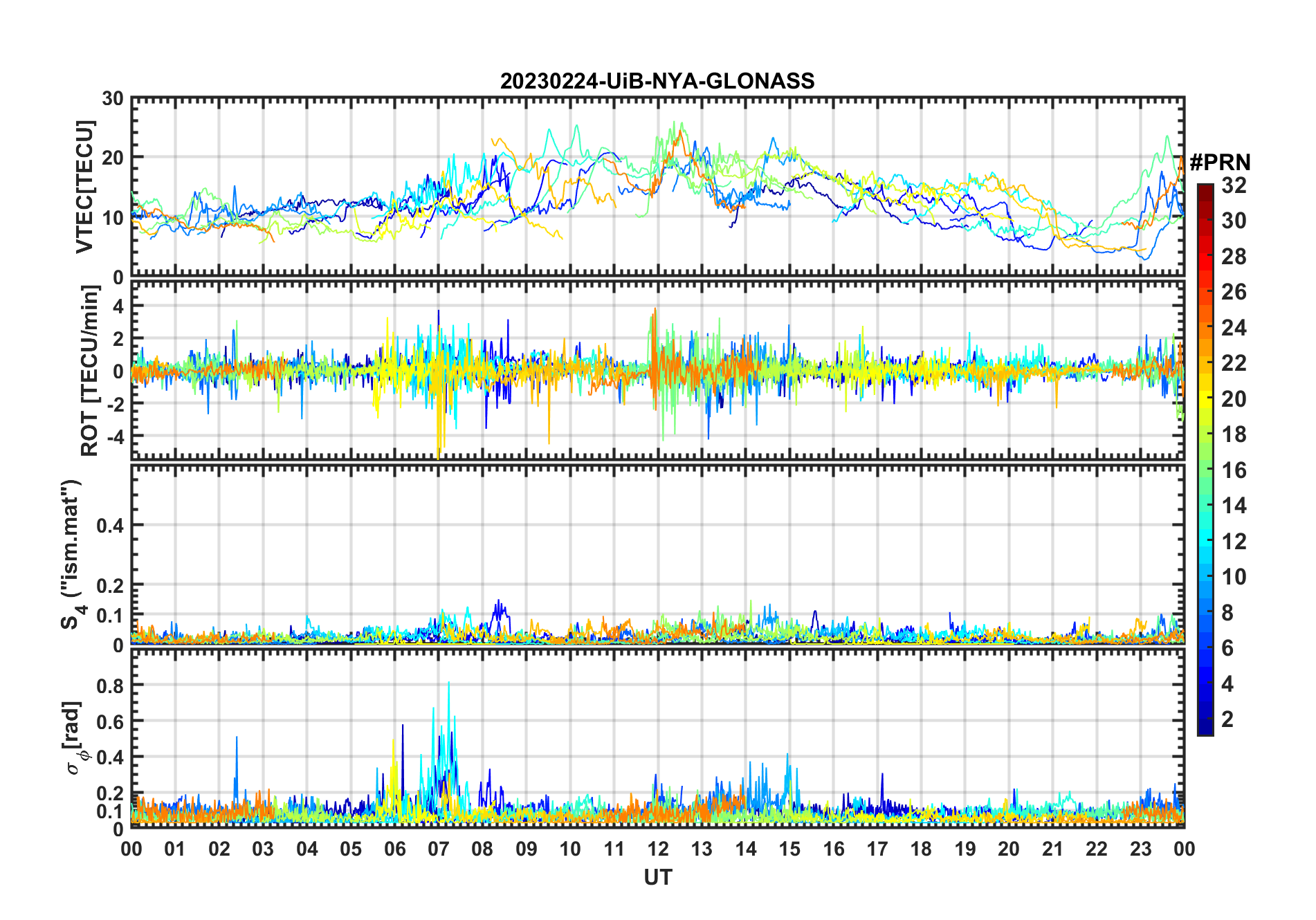1316x920 pixels.
Task: Click the PRN colorbar gradient strip
Action: click(x=1205, y=459)
